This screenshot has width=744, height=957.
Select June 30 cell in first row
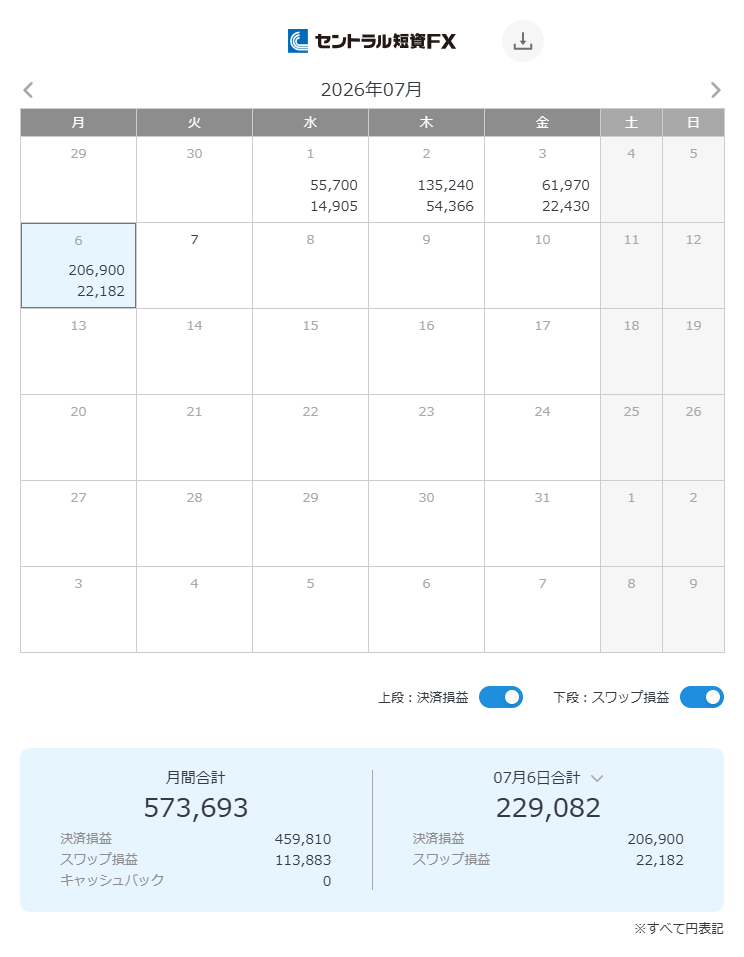(194, 179)
